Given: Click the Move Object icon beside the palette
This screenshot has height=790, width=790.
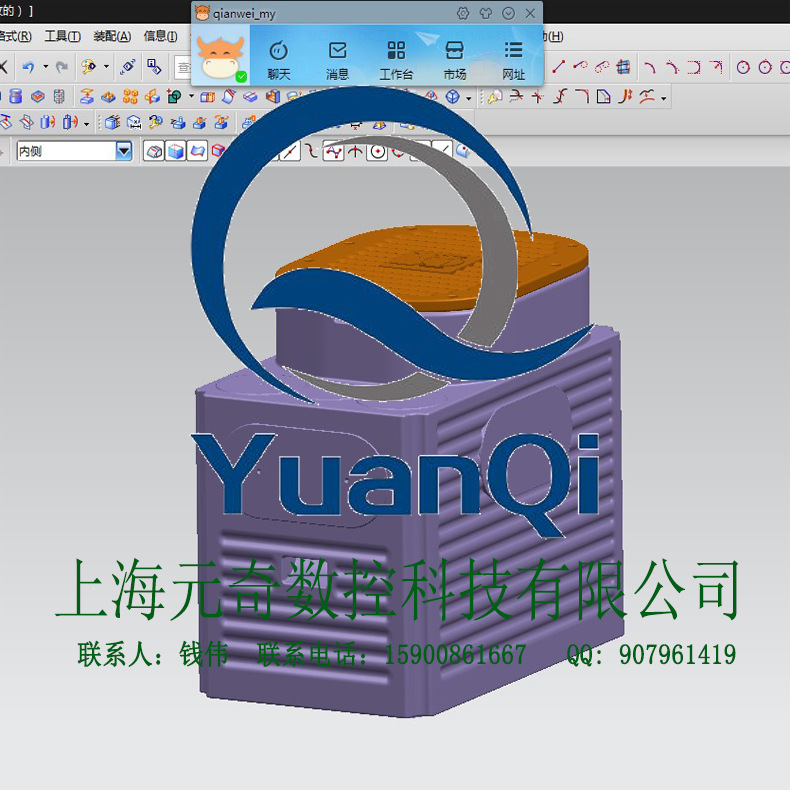Looking at the screenshot, I should (128, 67).
